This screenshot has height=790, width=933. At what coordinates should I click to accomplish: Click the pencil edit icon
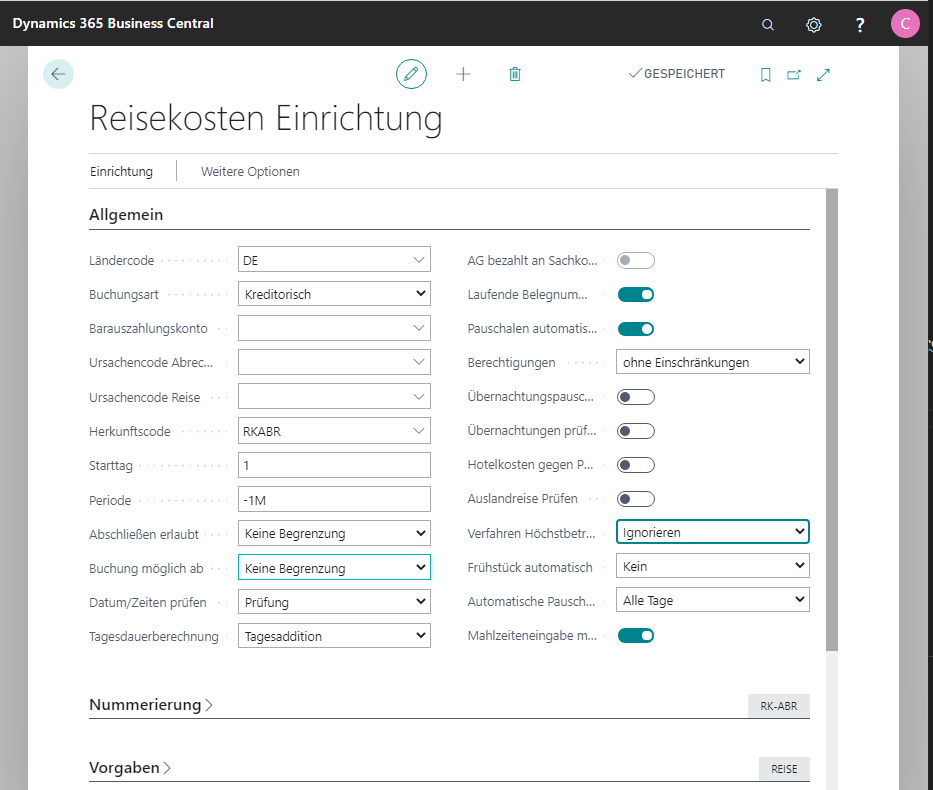point(411,74)
